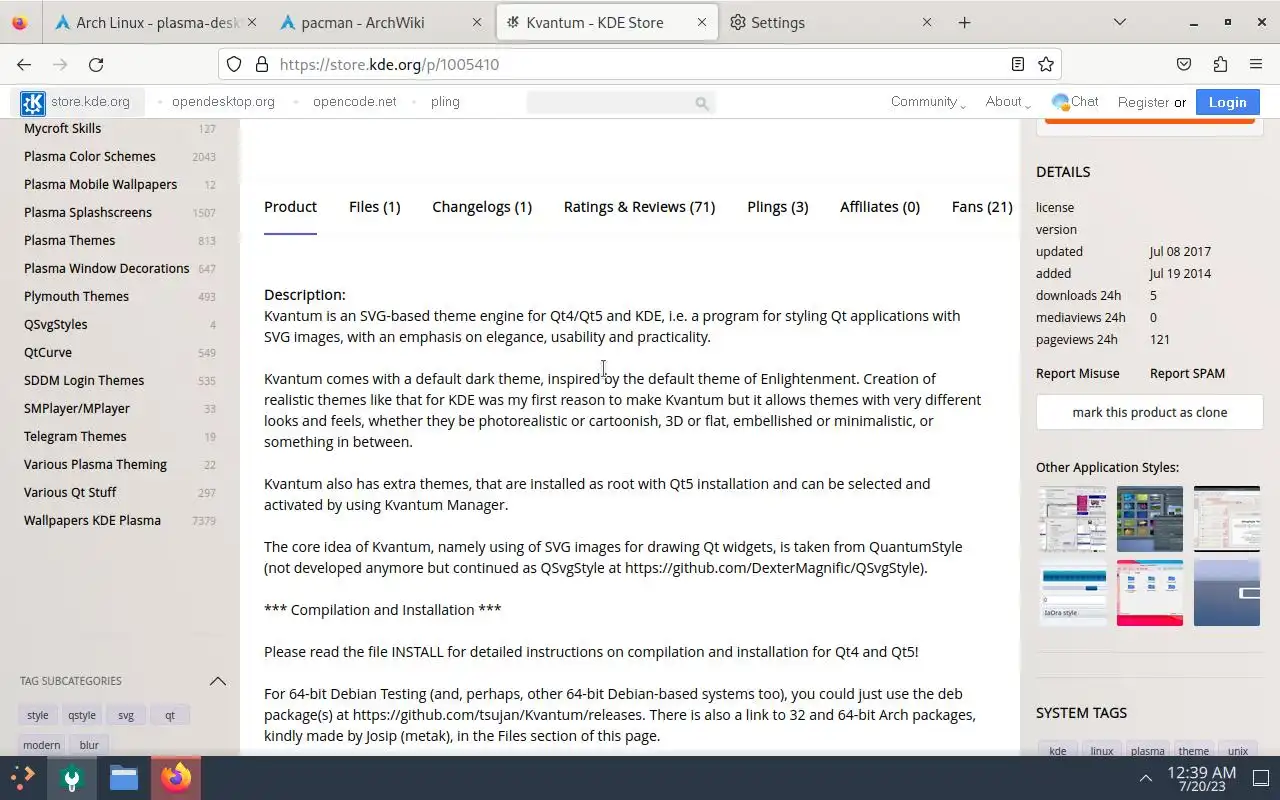The width and height of the screenshot is (1280, 800).
Task: Open the file manager taskbar icon
Action: pyautogui.click(x=124, y=778)
